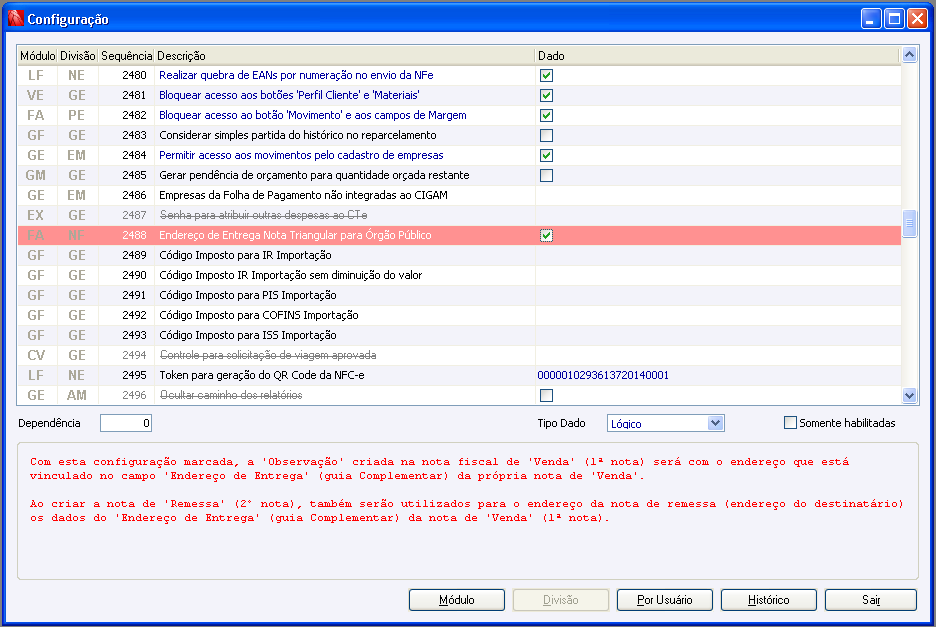Screen dimensions: 936x627
Task: Click the Módulo button
Action: tap(457, 600)
